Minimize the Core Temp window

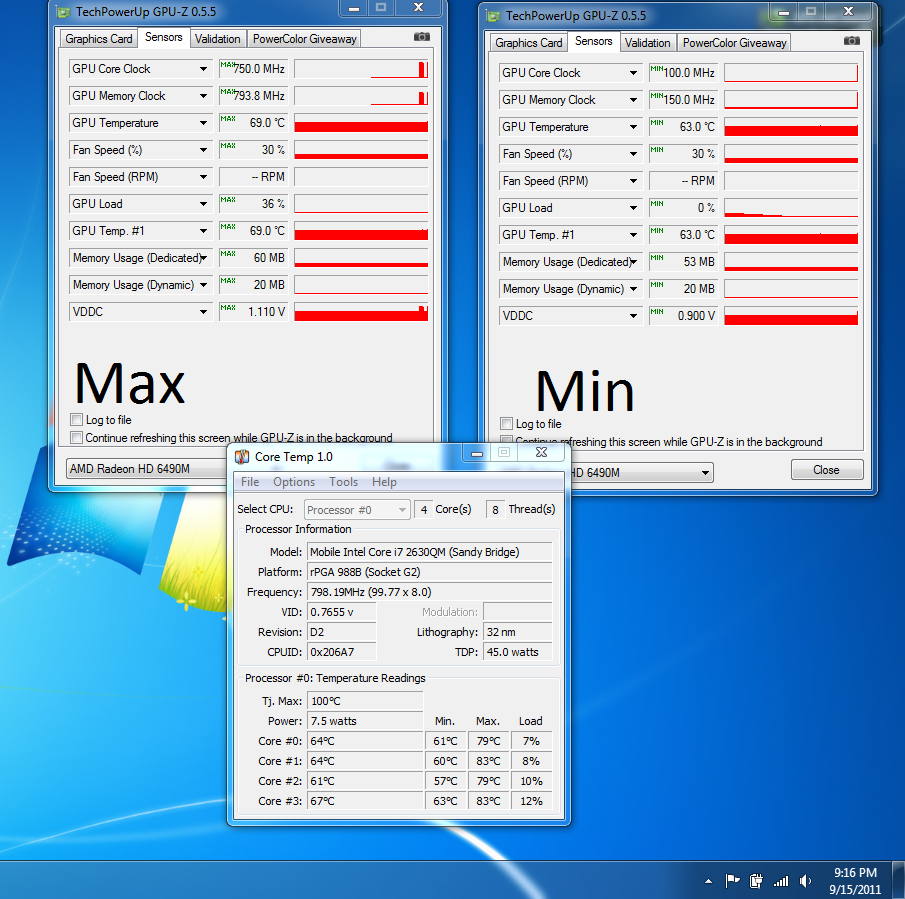(477, 453)
